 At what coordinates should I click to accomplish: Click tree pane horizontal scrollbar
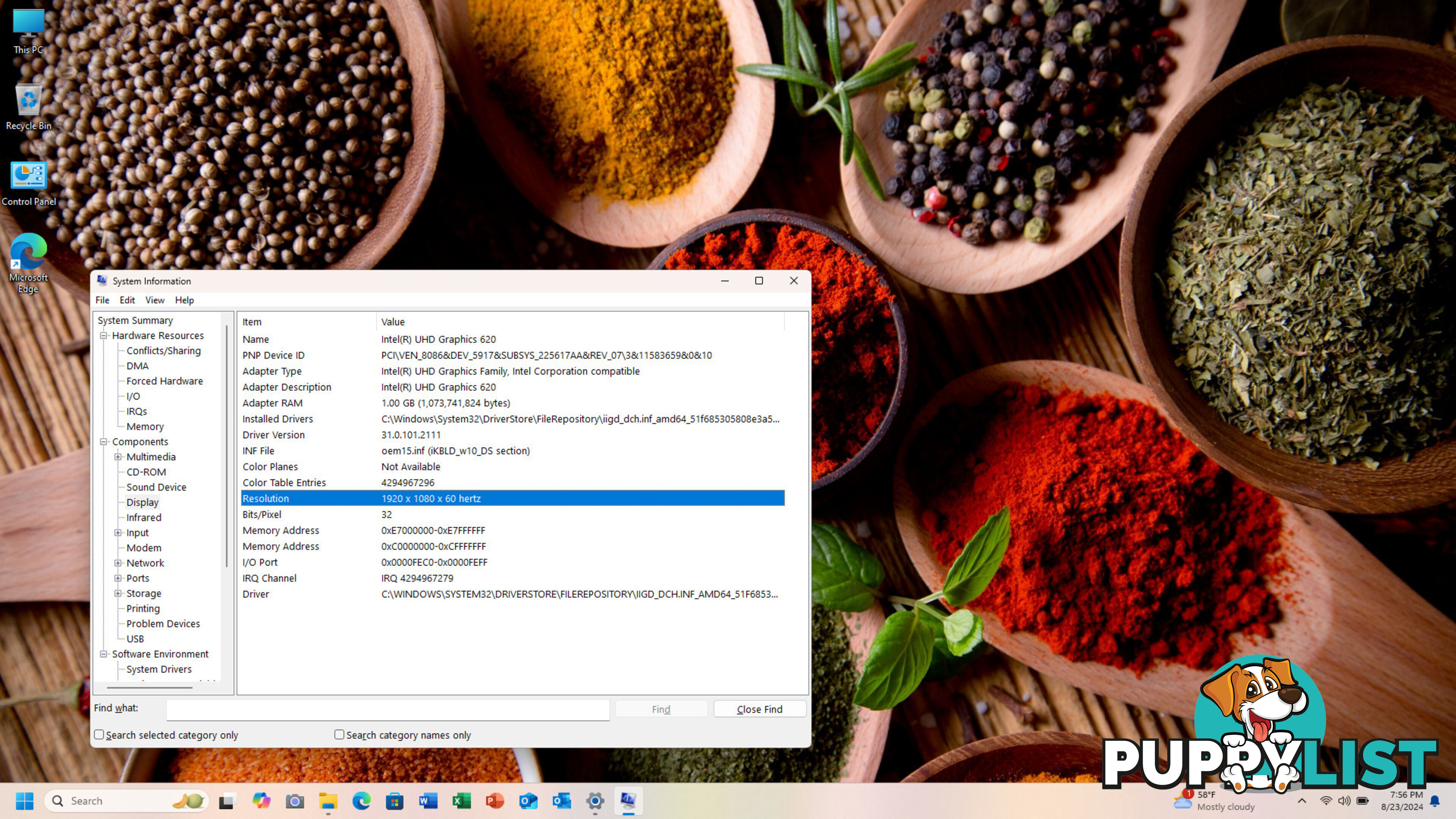[x=149, y=687]
